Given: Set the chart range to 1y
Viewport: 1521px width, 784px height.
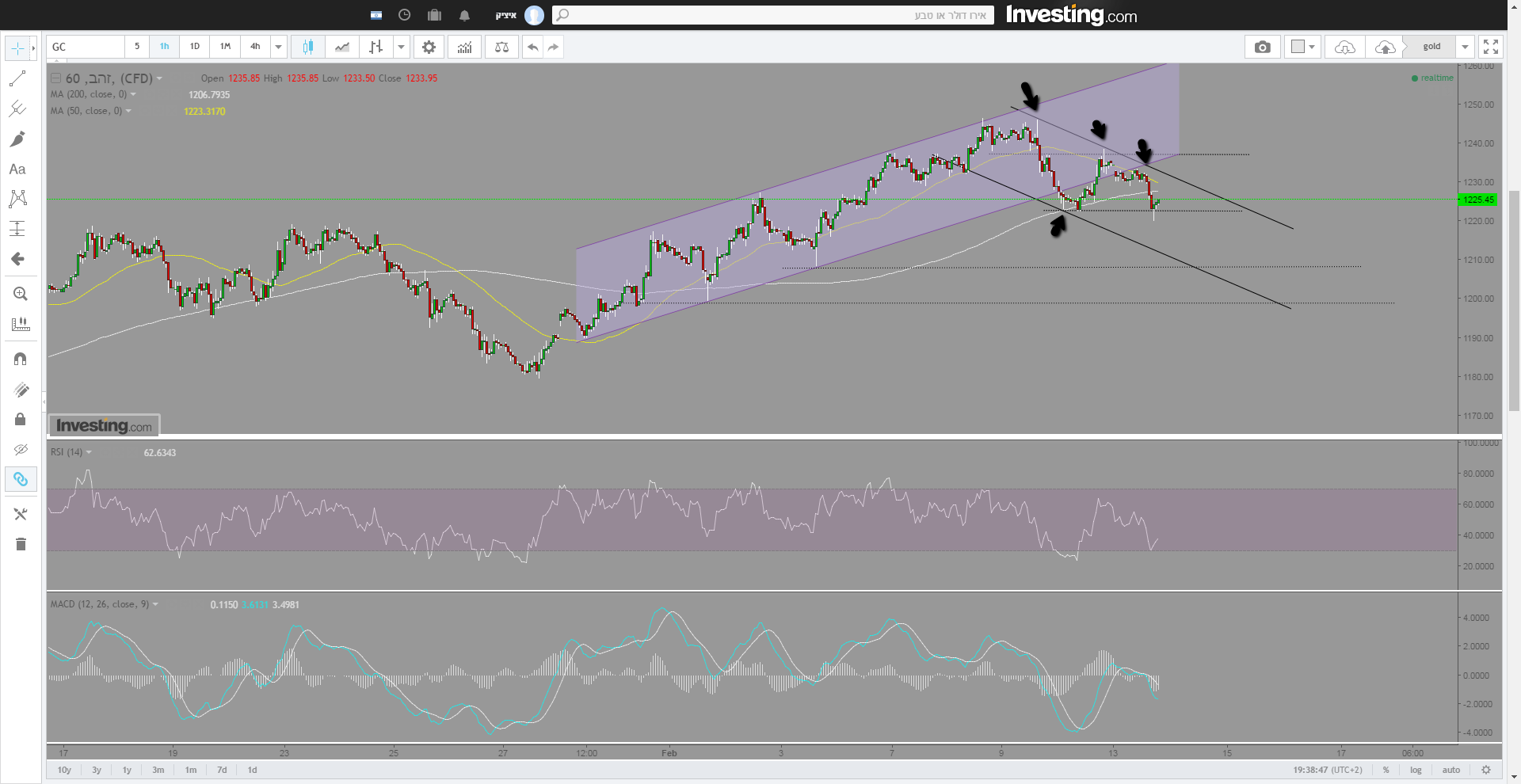Looking at the screenshot, I should pyautogui.click(x=127, y=770).
